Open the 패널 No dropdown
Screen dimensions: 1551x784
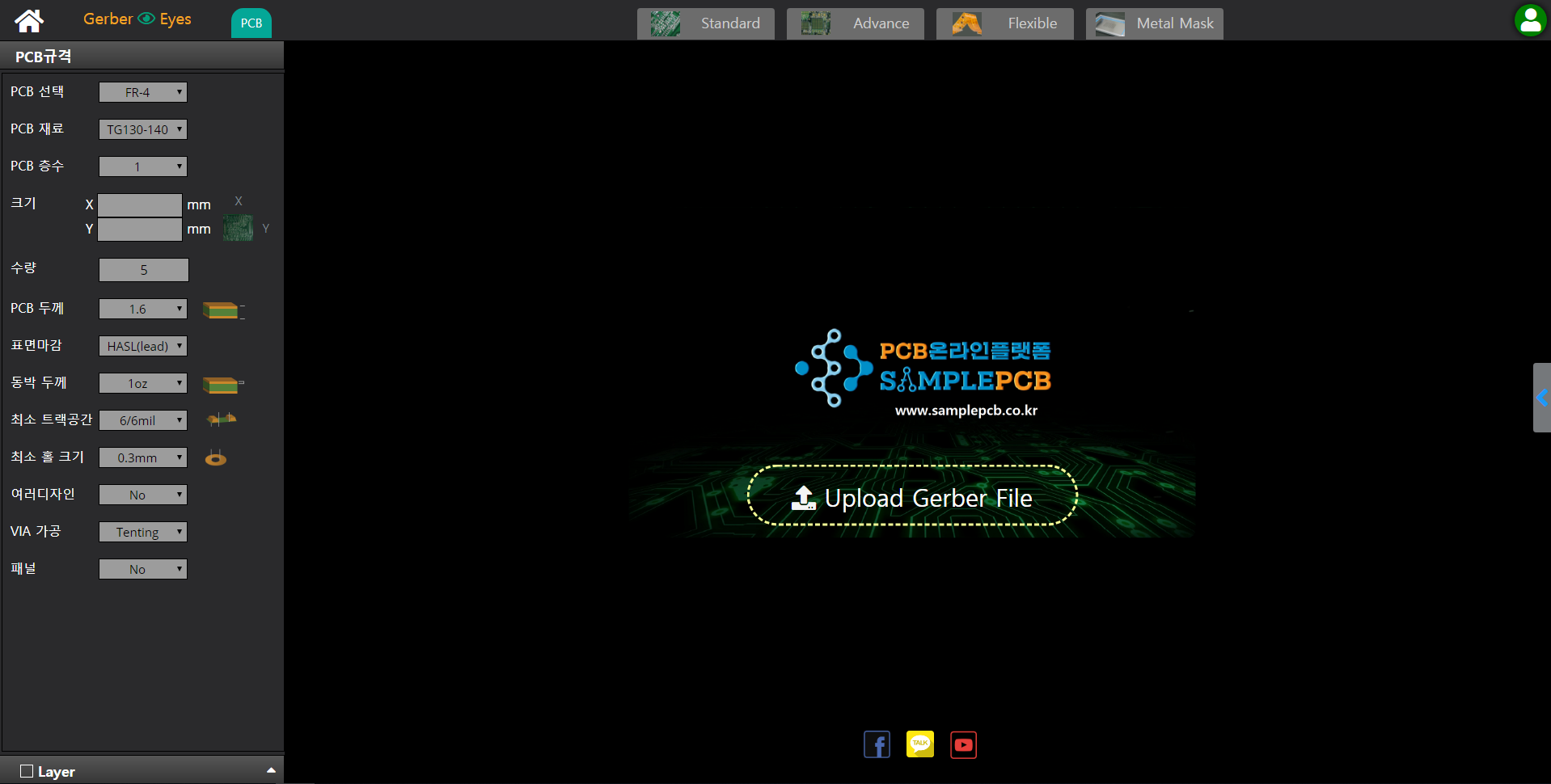pyautogui.click(x=143, y=569)
